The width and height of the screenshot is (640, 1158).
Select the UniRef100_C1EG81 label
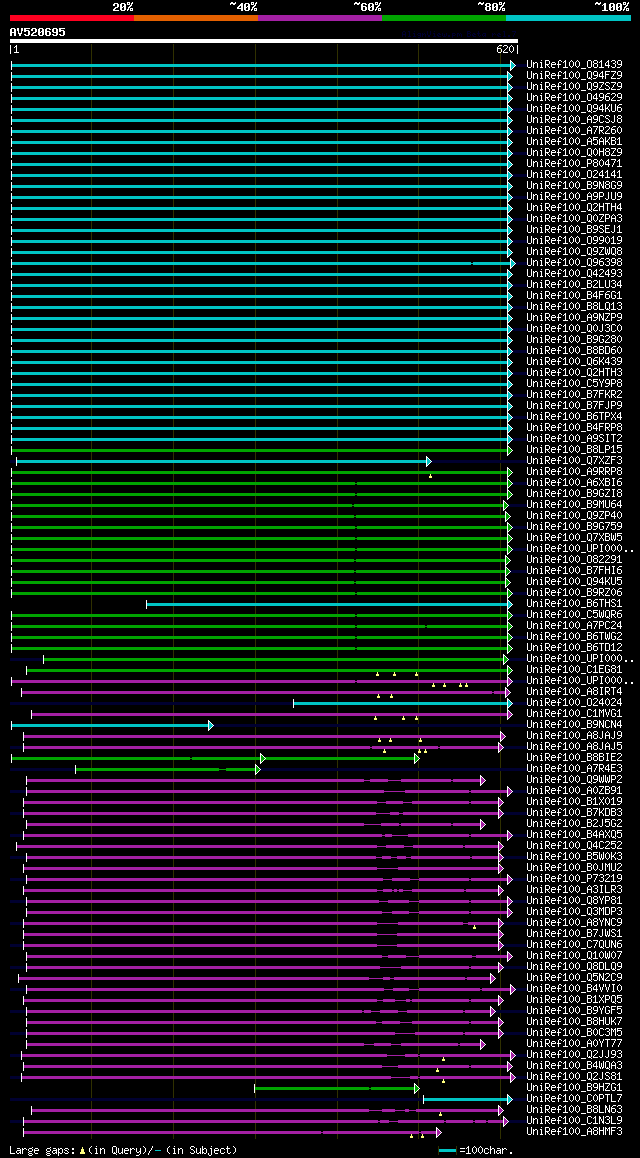click(x=574, y=670)
